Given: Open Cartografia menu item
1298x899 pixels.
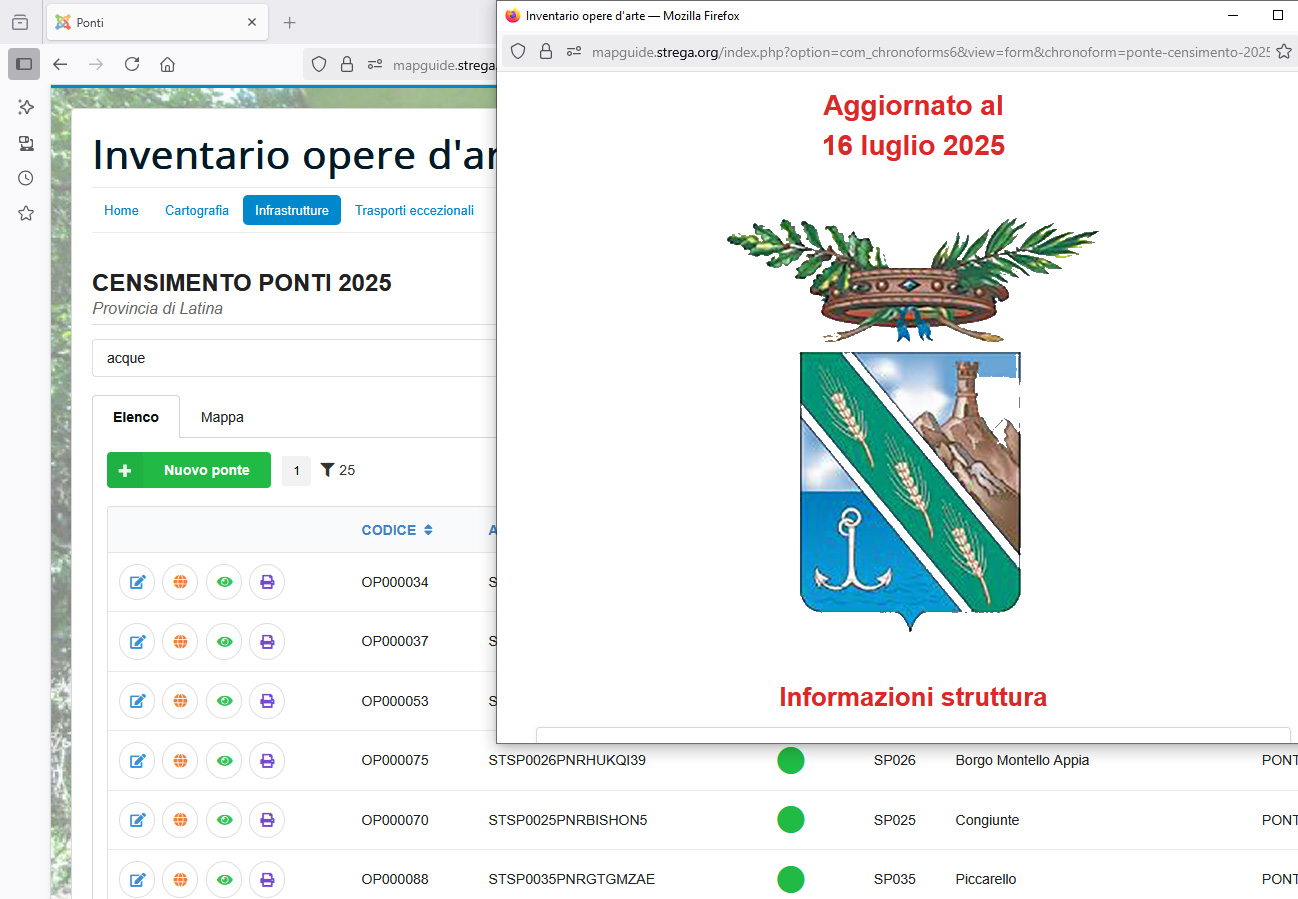Looking at the screenshot, I should 197,210.
